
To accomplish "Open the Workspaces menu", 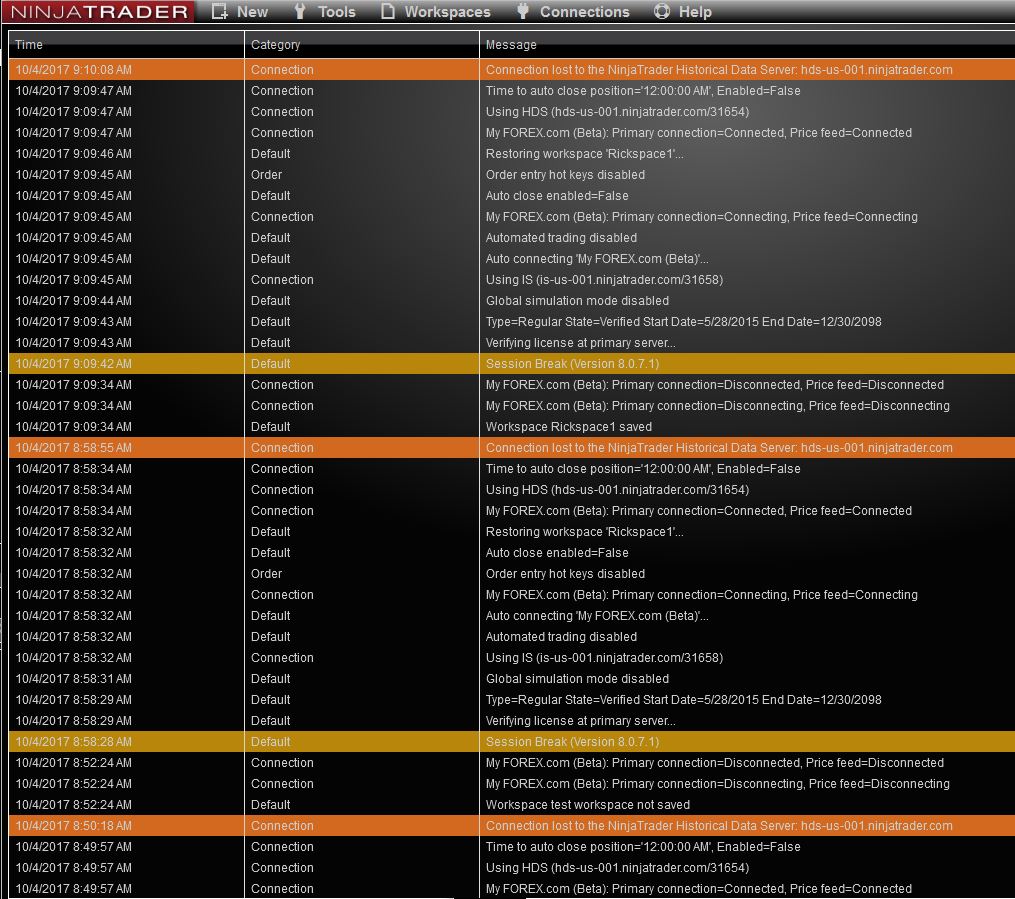I will (x=447, y=12).
